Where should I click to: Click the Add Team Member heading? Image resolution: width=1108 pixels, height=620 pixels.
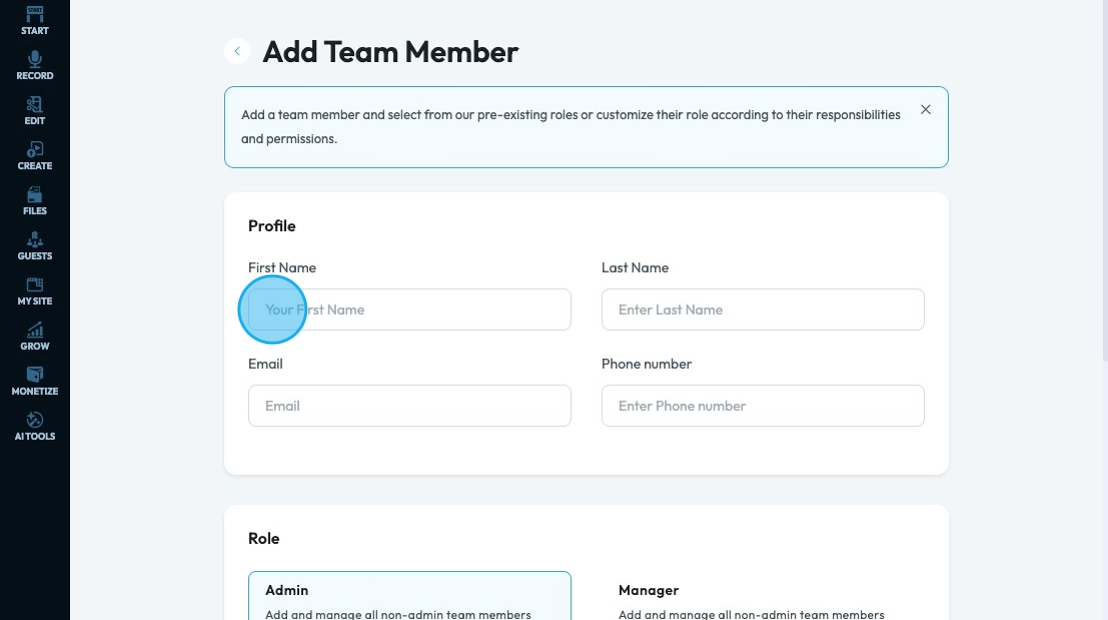click(x=390, y=52)
